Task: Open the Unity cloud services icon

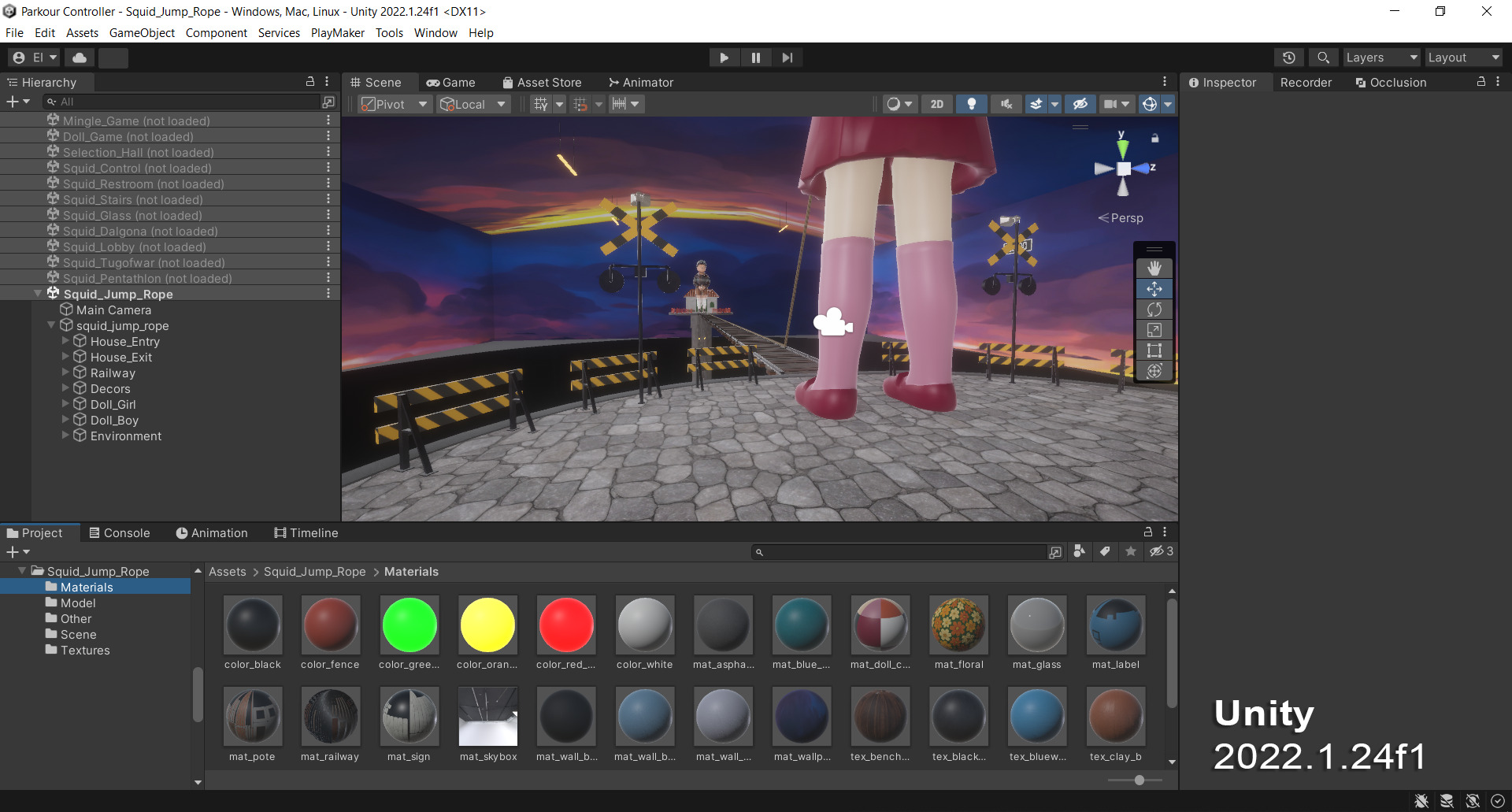Action: tap(80, 57)
